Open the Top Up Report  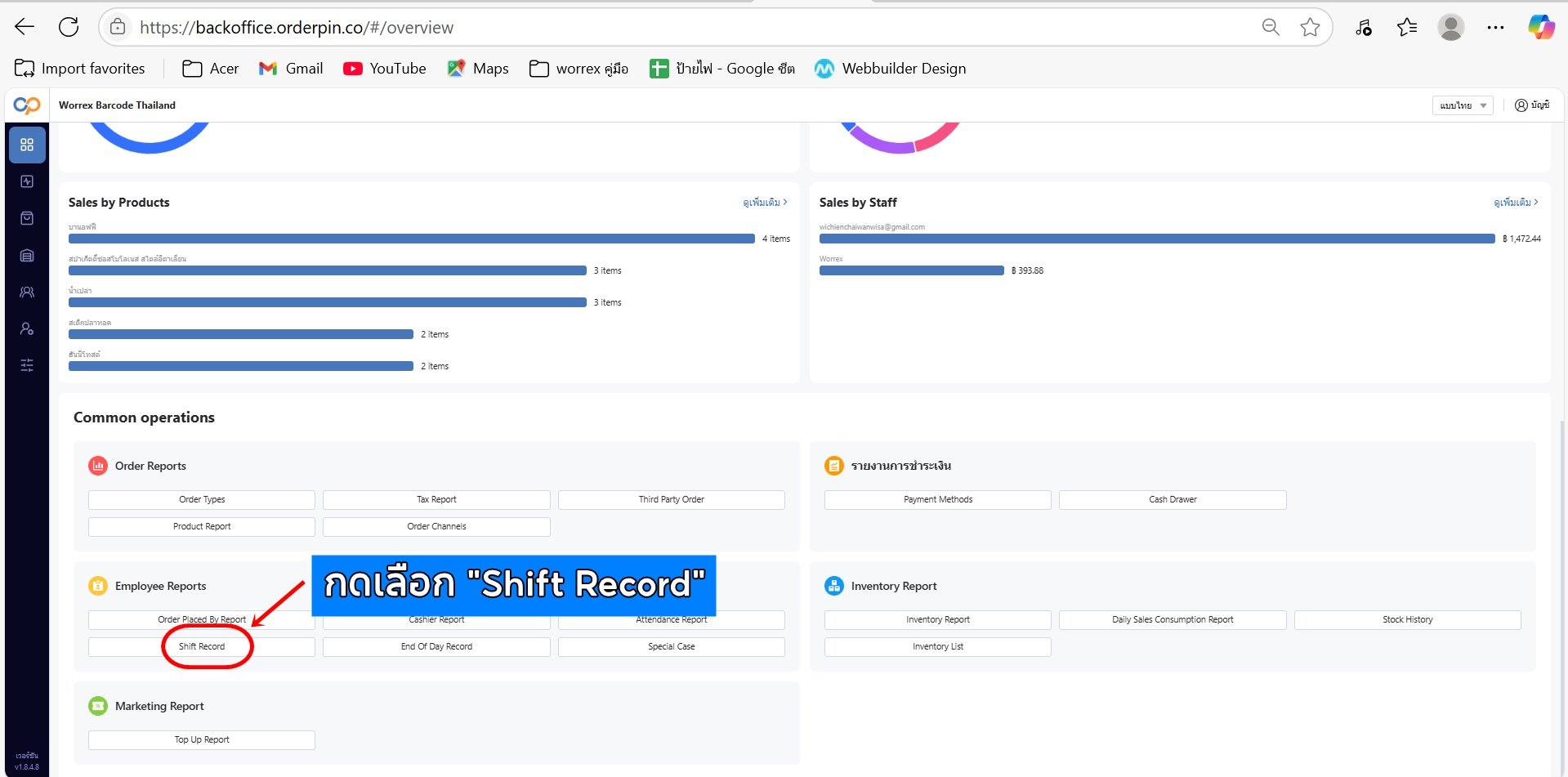tap(202, 739)
